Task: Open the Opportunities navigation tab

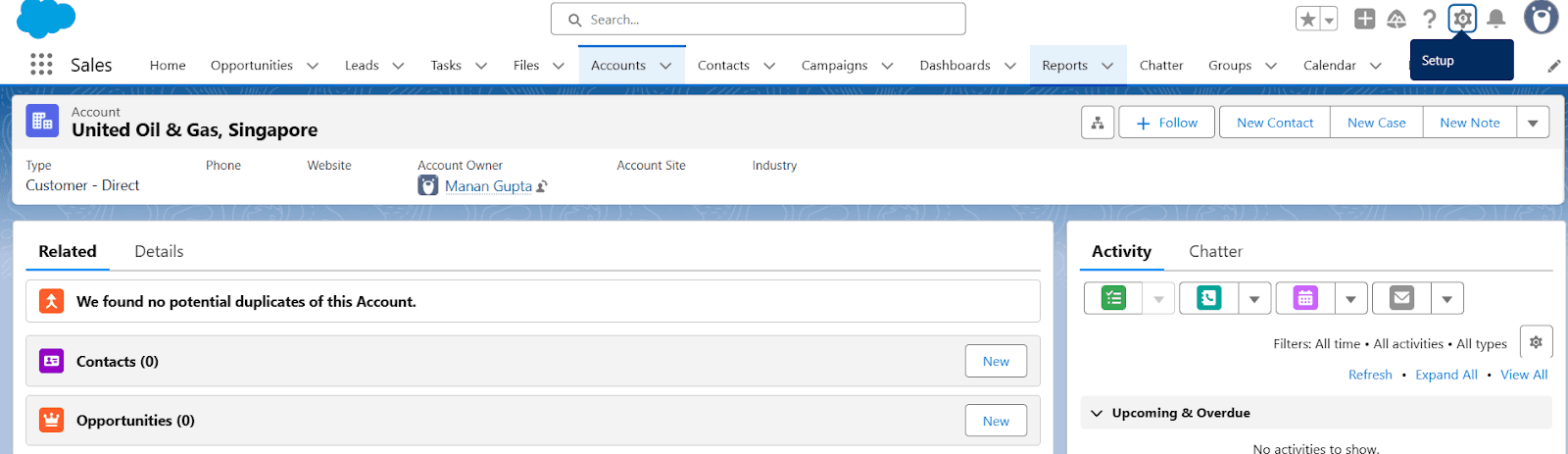Action: (252, 66)
